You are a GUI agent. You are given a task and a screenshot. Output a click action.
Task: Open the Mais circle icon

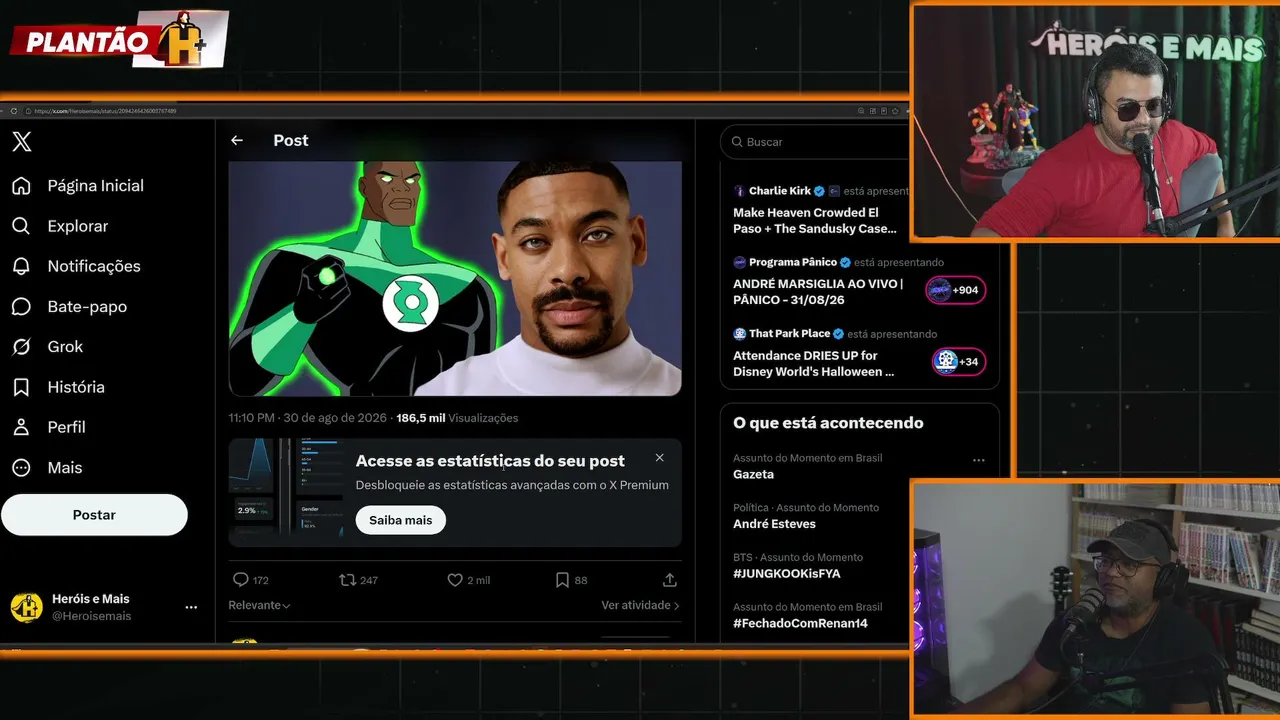pos(21,468)
